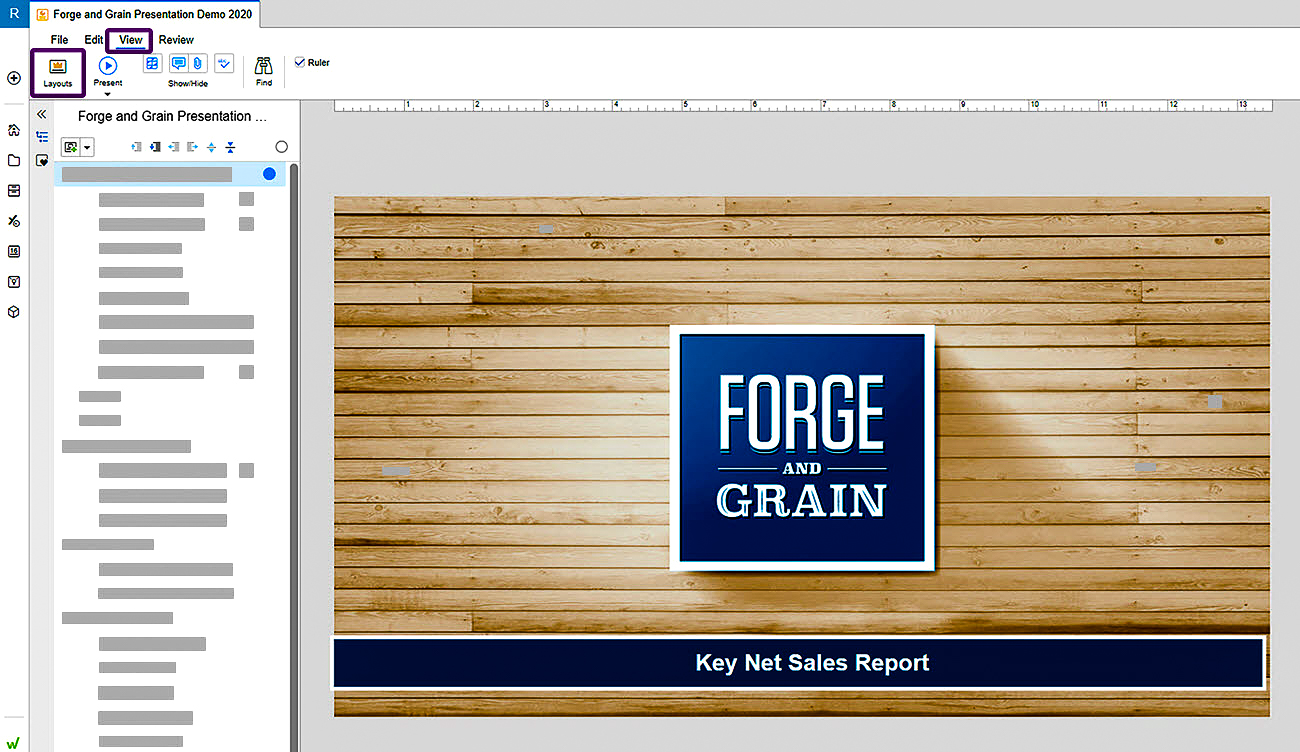Select the calendar icon in the left sidebar
The image size is (1300, 752).
[x=14, y=251]
